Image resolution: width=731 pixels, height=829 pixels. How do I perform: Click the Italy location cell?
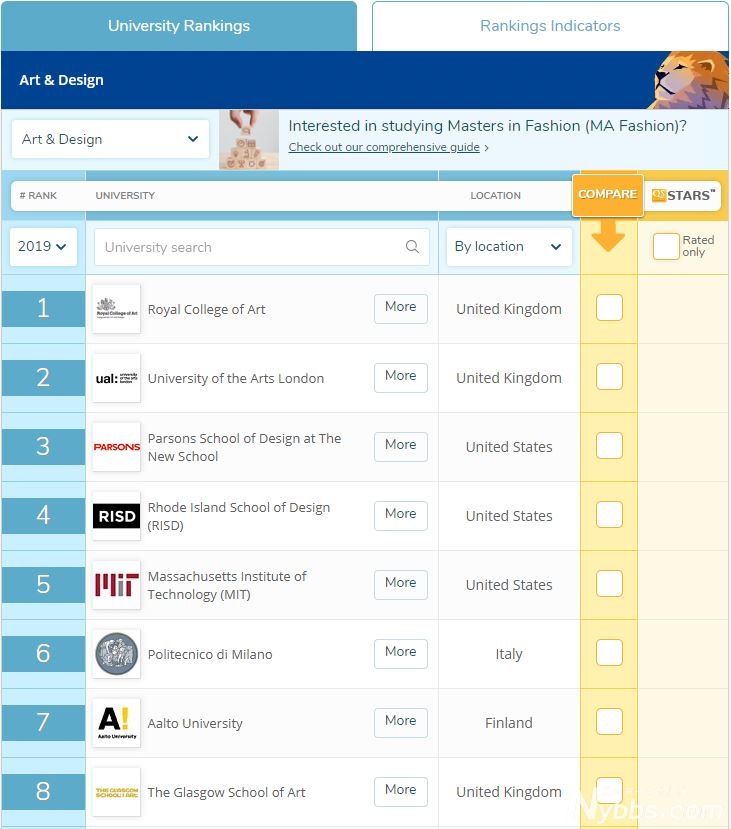tap(509, 654)
